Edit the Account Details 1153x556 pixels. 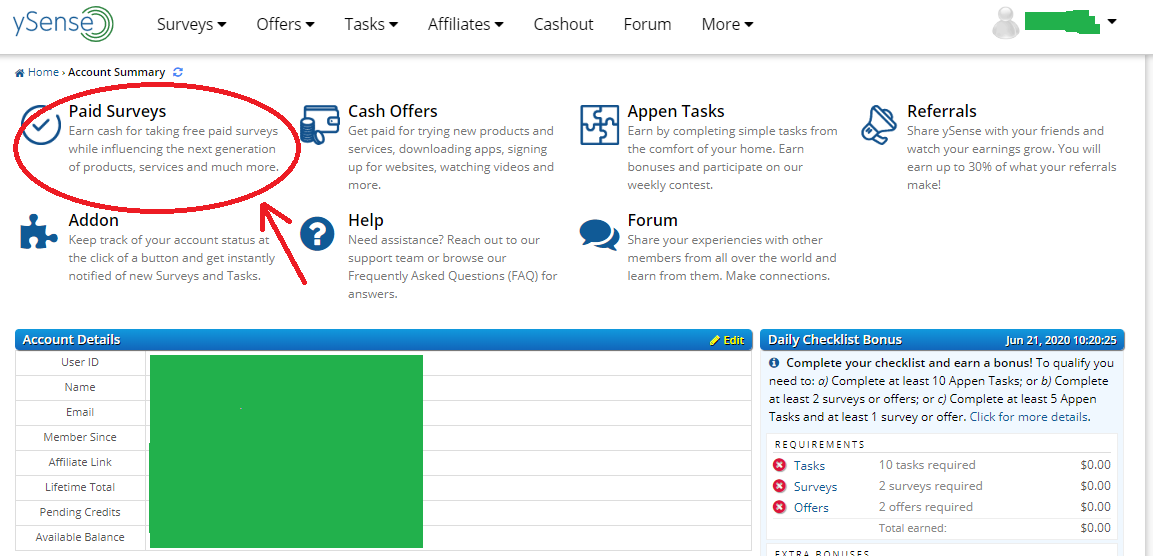click(x=727, y=340)
